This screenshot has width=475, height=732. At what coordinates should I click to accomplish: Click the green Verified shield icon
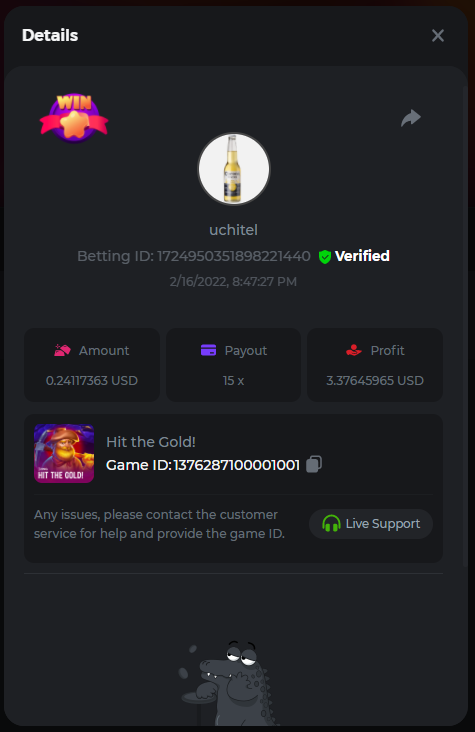(325, 256)
